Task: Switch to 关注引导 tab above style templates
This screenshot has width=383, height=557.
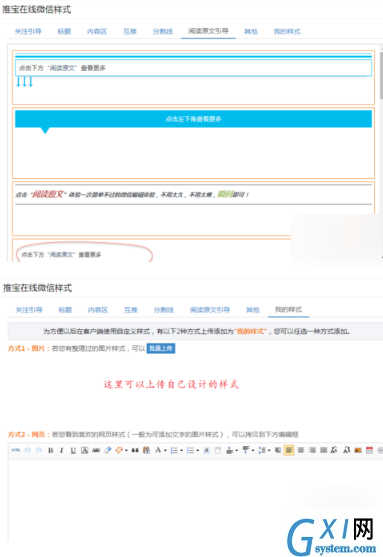Action: point(28,31)
